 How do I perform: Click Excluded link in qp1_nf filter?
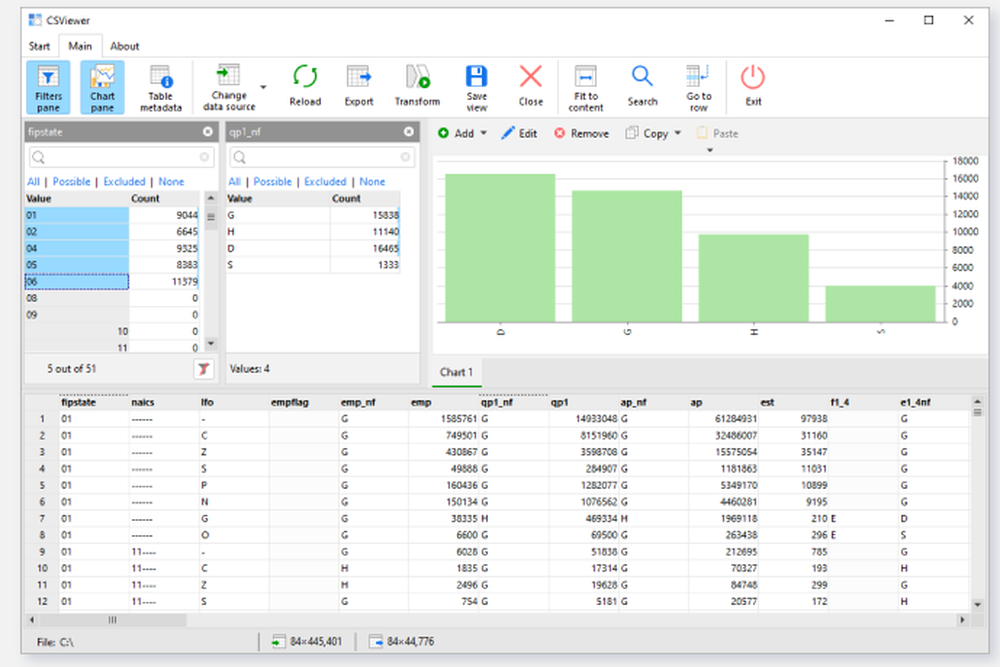pos(325,182)
